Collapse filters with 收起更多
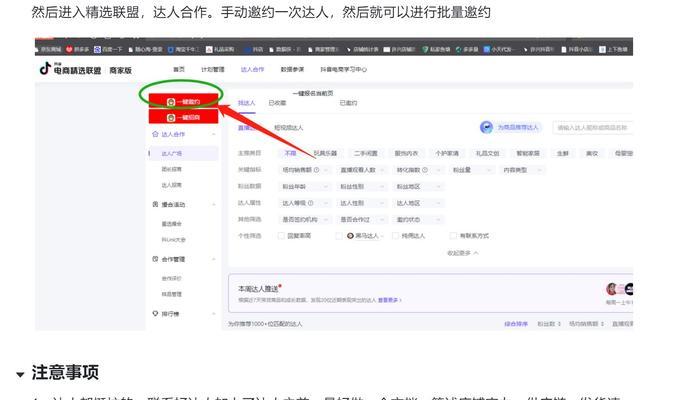This screenshot has height=400, width=678. click(x=463, y=253)
